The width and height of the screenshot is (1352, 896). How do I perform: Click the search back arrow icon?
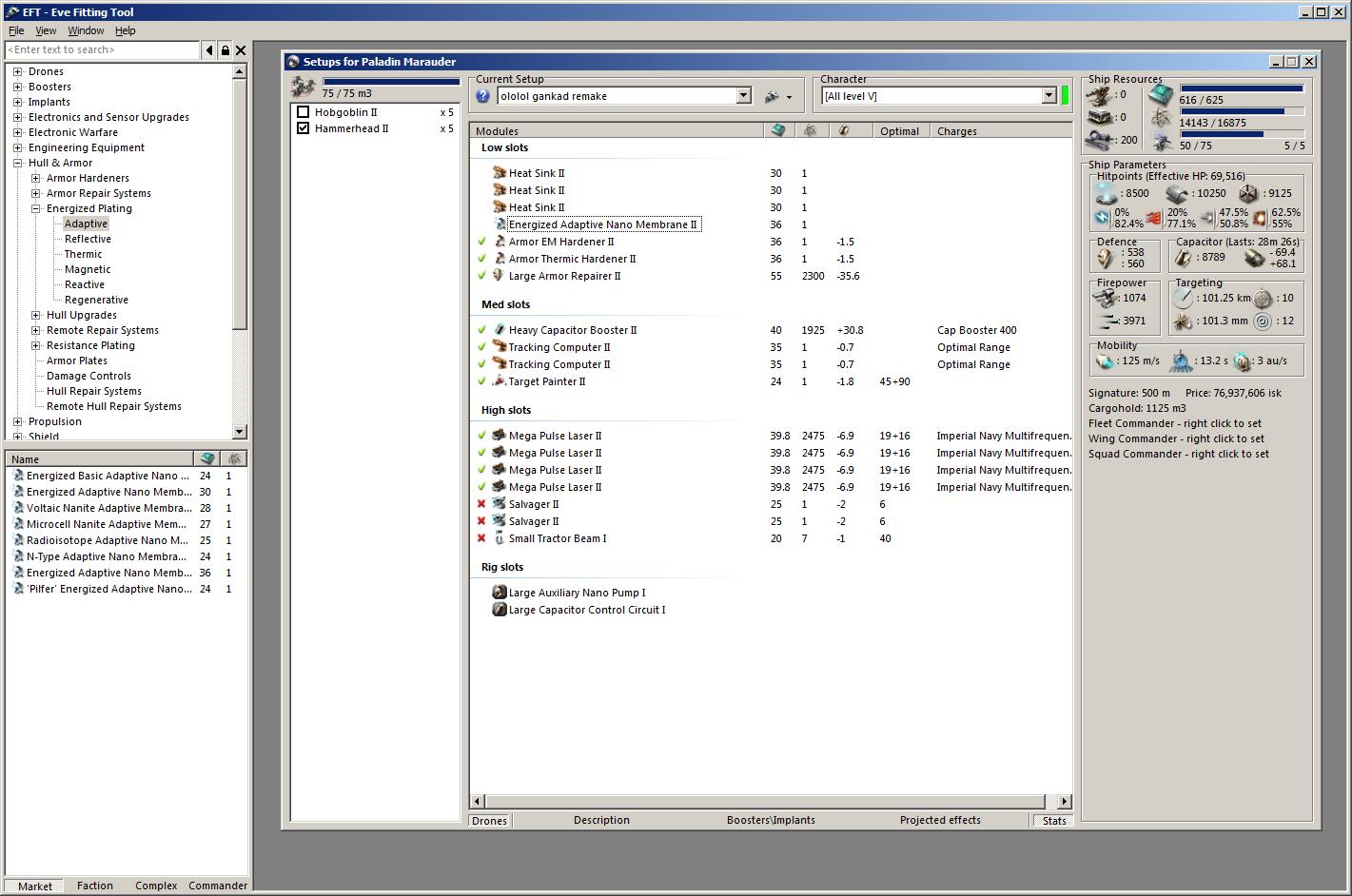(209, 49)
